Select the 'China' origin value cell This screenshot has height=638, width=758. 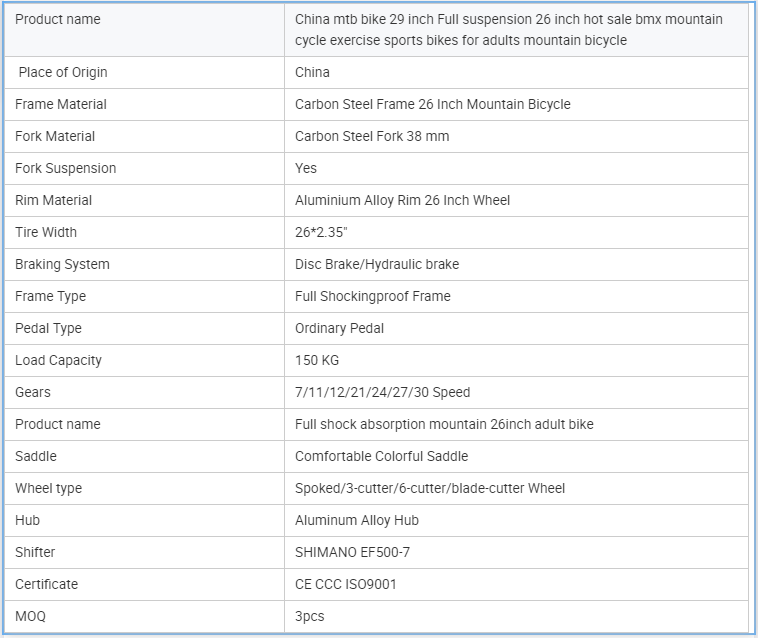[312, 72]
